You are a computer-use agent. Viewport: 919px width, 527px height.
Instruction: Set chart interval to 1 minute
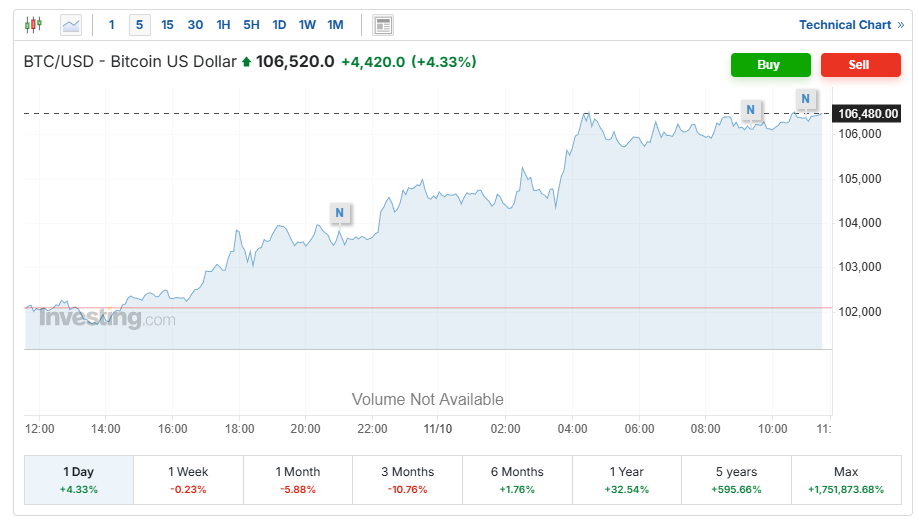111,25
